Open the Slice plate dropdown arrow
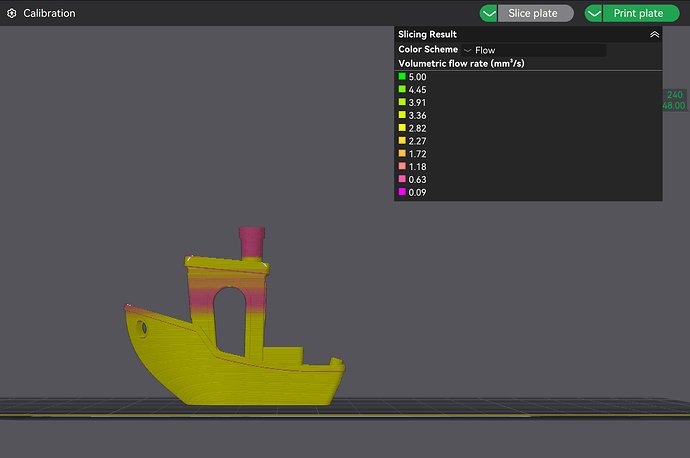This screenshot has height=458, width=690. point(488,13)
